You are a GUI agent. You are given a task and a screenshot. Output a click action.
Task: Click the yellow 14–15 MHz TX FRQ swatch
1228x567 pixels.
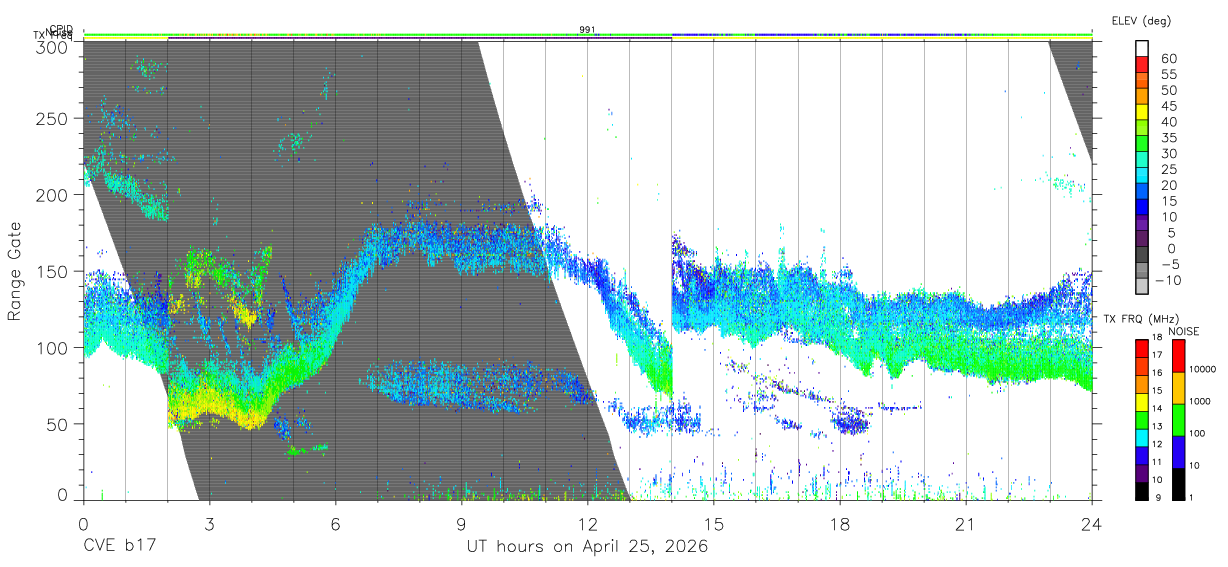point(1141,402)
